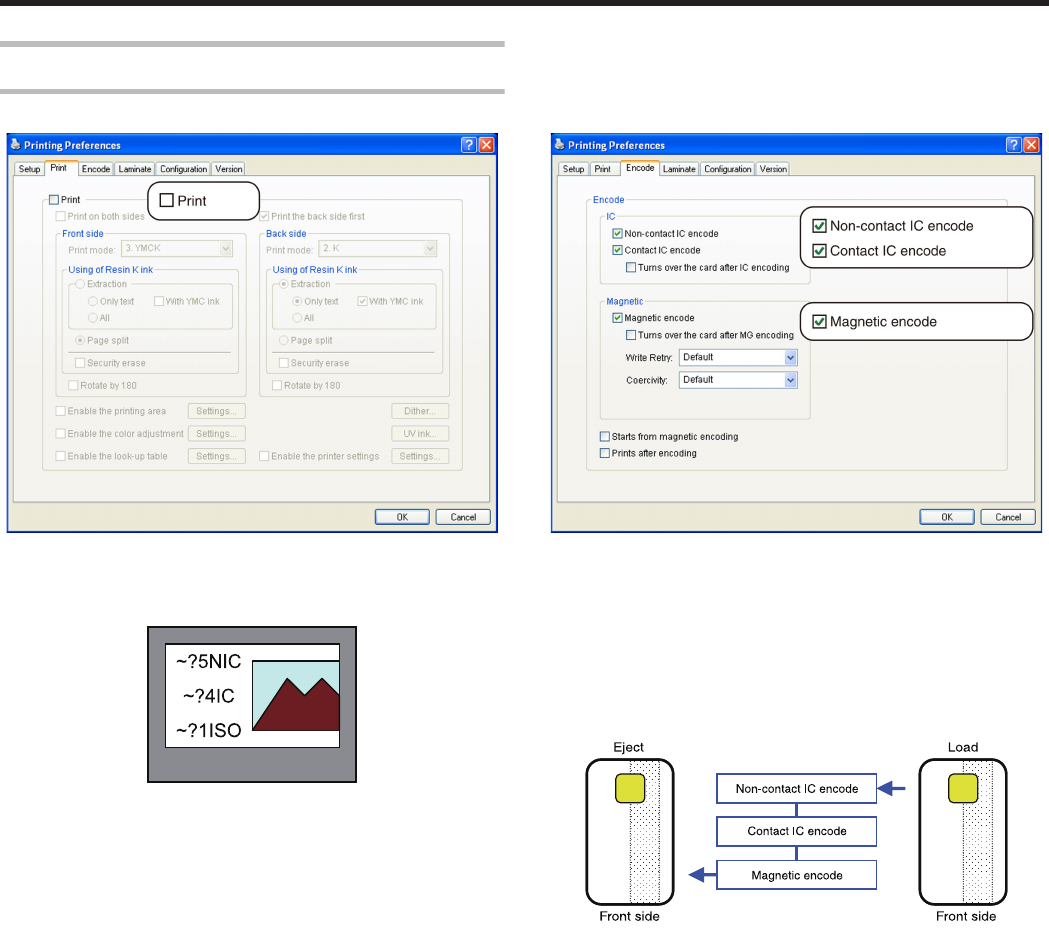Viewport: 1049px width, 931px height.
Task: Toggle the Magnetic encode checkbox
Action: click(617, 318)
